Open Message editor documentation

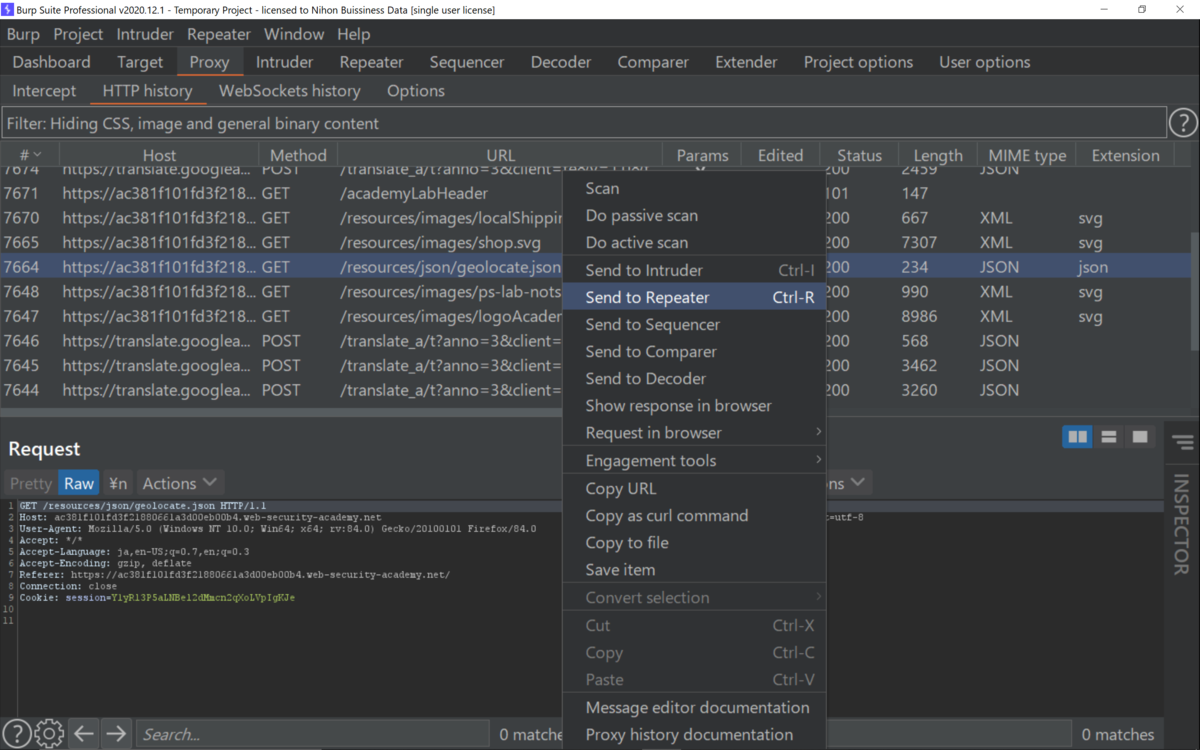695,707
